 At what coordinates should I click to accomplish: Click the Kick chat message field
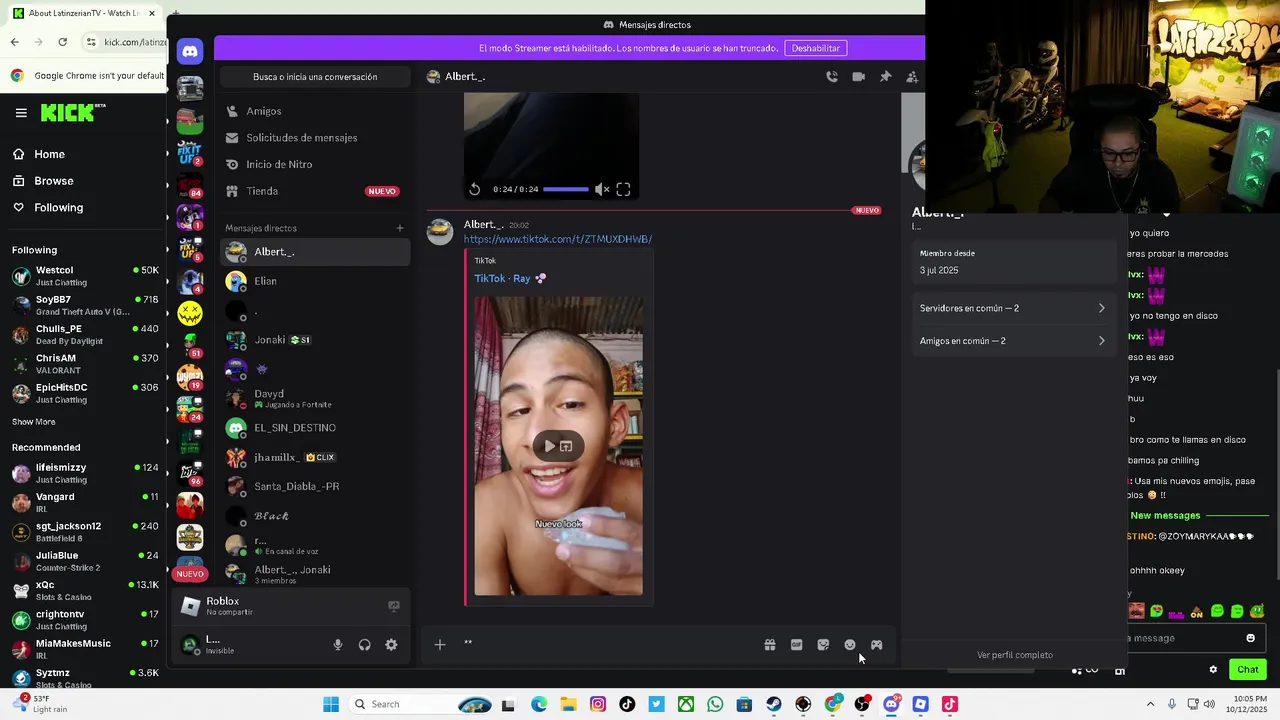pos(1183,638)
